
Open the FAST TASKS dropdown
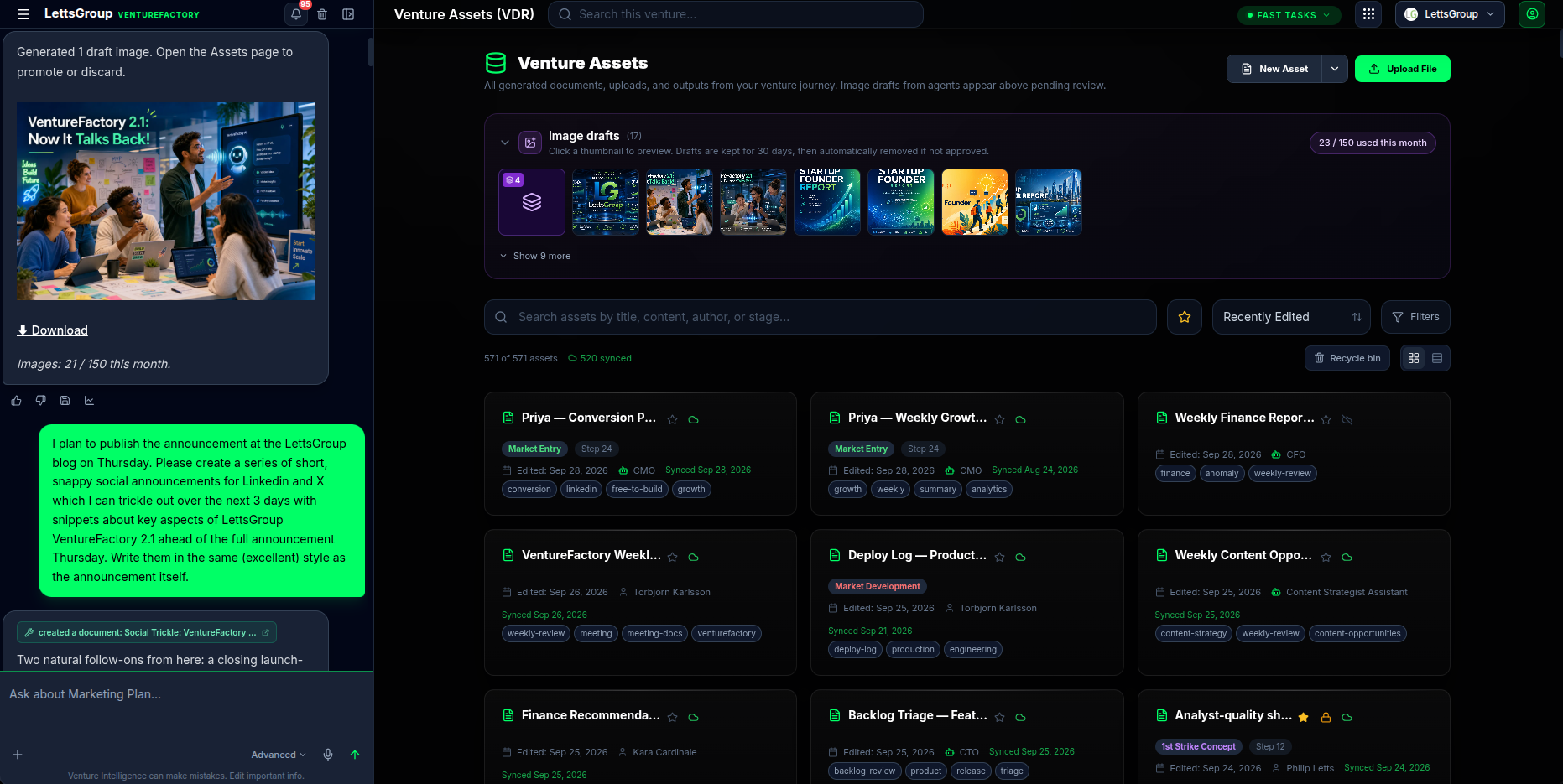[1289, 15]
